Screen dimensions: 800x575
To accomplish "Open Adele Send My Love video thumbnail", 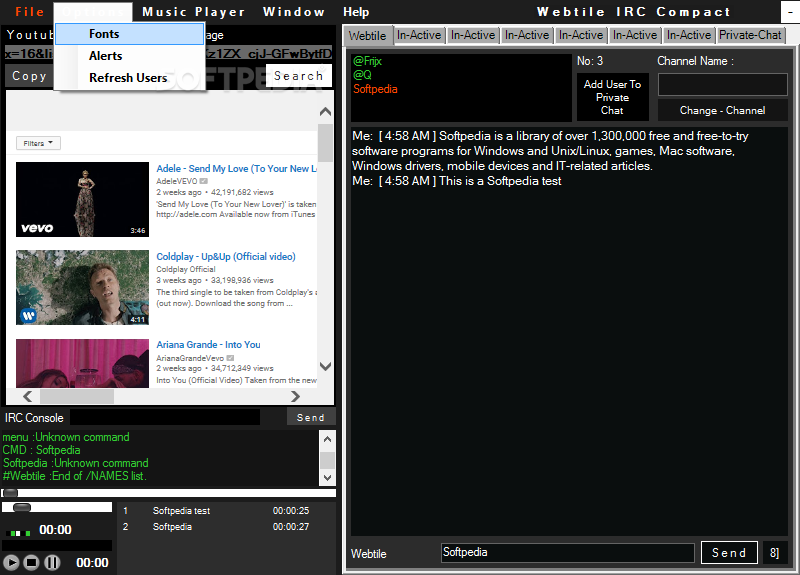I will click(x=82, y=199).
